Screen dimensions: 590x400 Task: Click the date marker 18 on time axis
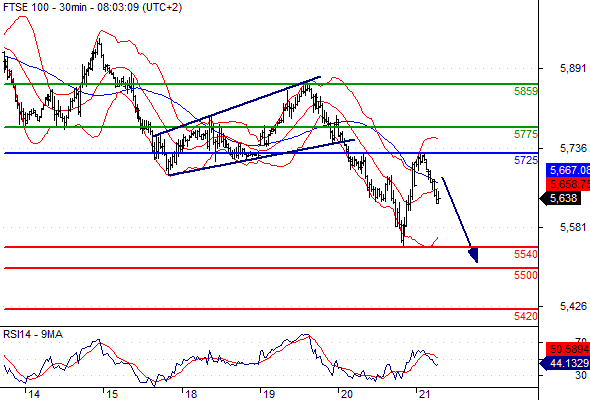click(x=191, y=394)
